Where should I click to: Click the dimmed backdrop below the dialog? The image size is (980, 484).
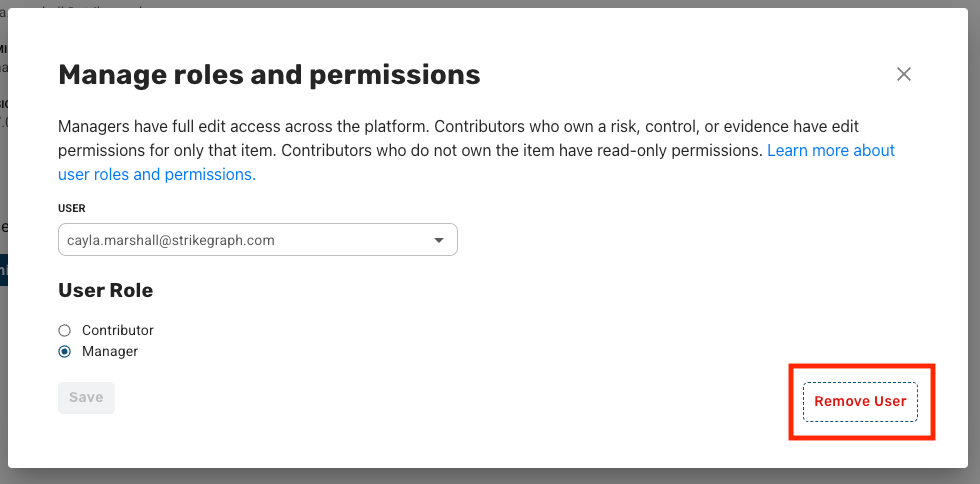coord(490,476)
